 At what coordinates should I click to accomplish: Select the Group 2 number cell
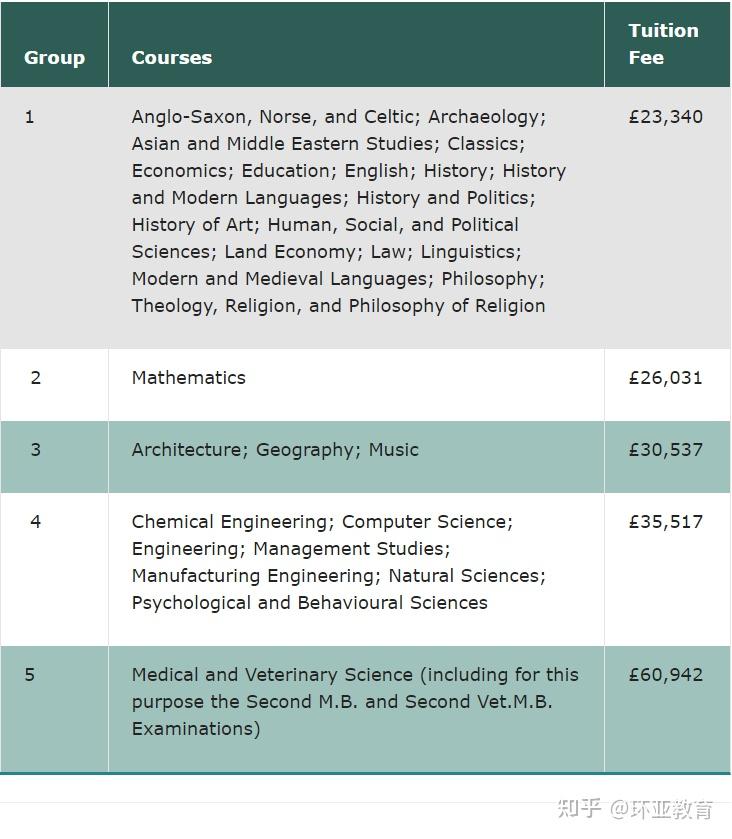36,378
